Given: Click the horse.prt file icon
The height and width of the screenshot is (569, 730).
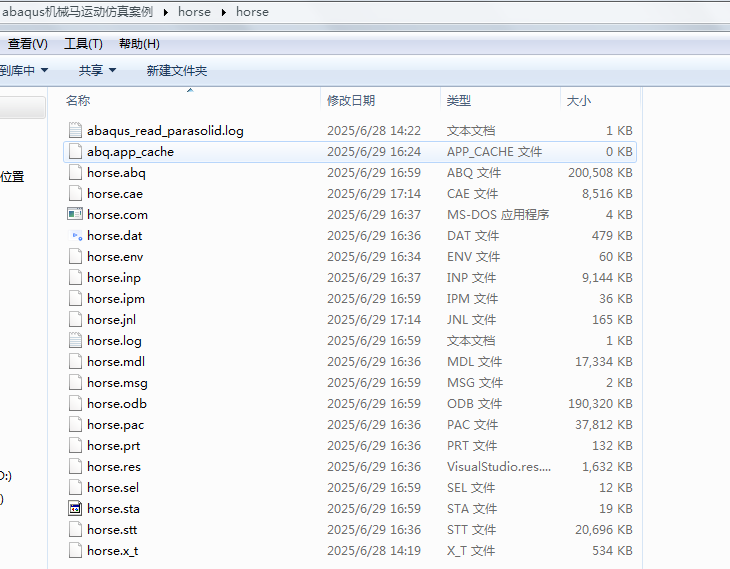Looking at the screenshot, I should coord(75,445).
